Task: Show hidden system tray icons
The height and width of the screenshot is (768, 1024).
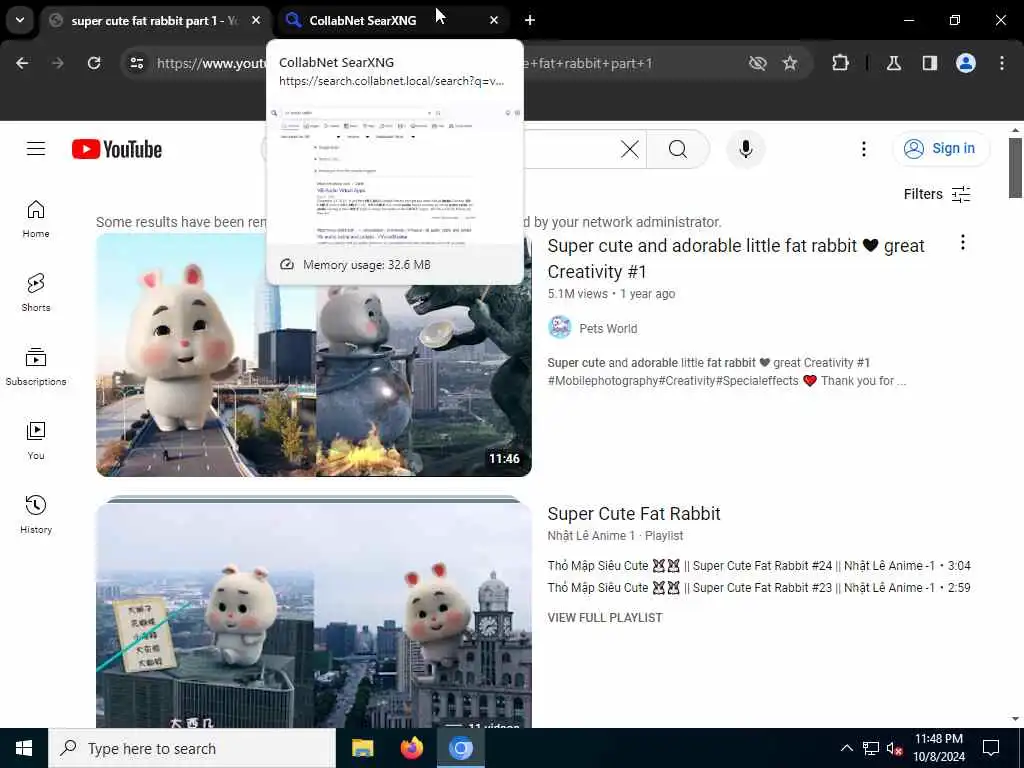Action: [846, 748]
